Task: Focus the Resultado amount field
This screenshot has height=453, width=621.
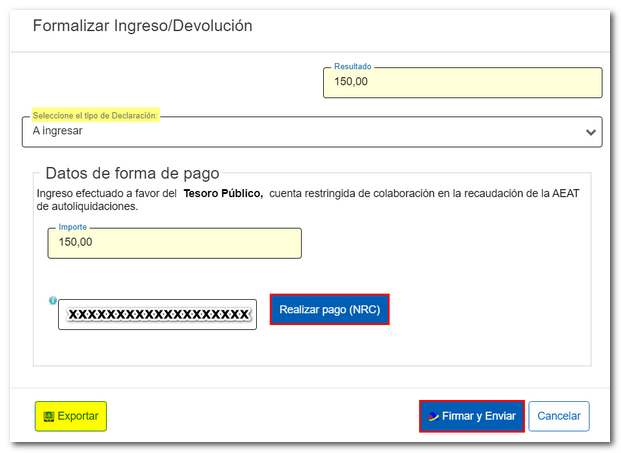Action: coord(462,83)
